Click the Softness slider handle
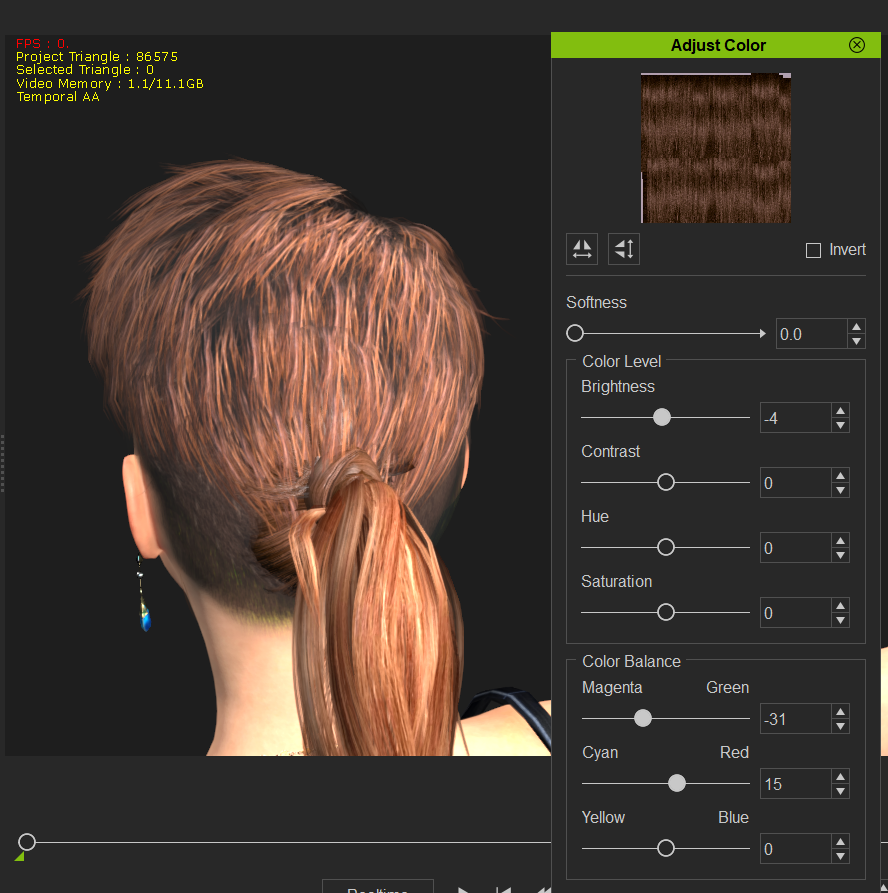 tap(575, 334)
